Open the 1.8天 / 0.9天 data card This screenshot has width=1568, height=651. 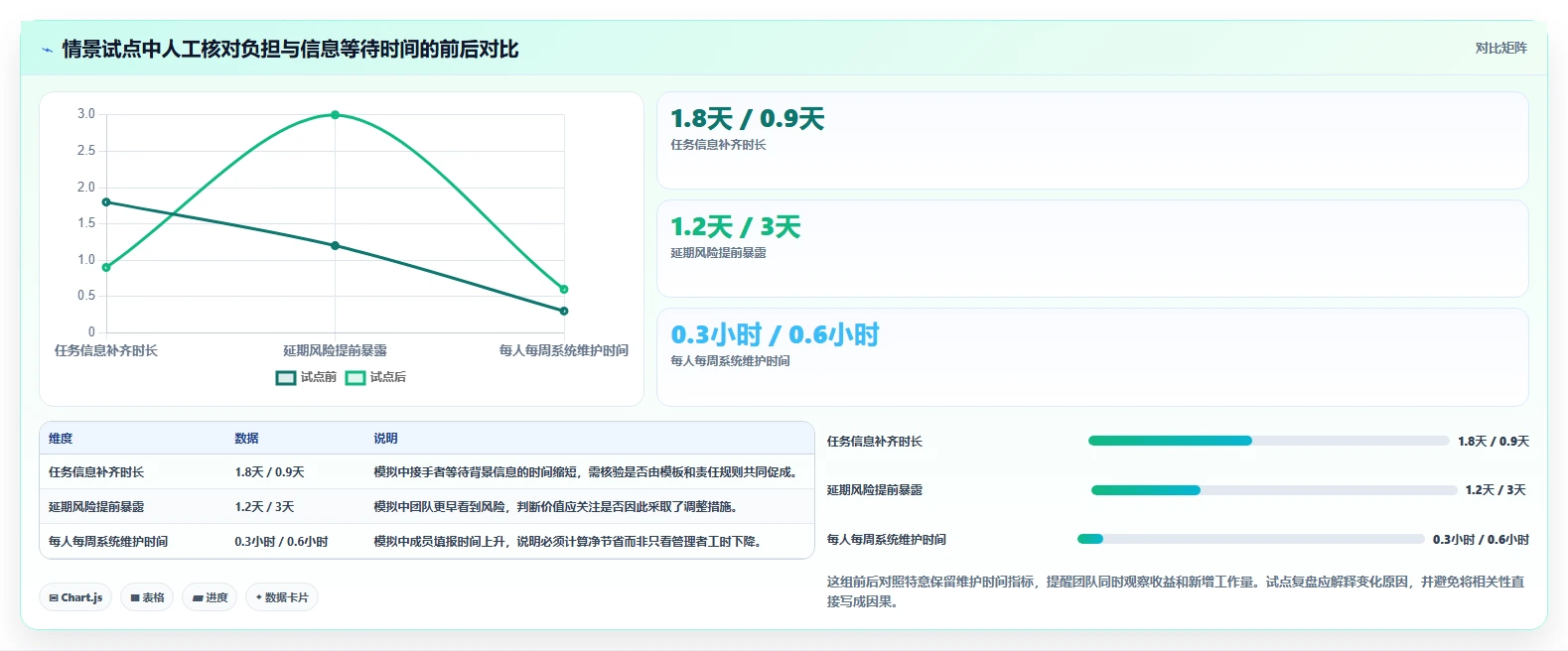click(x=1092, y=141)
